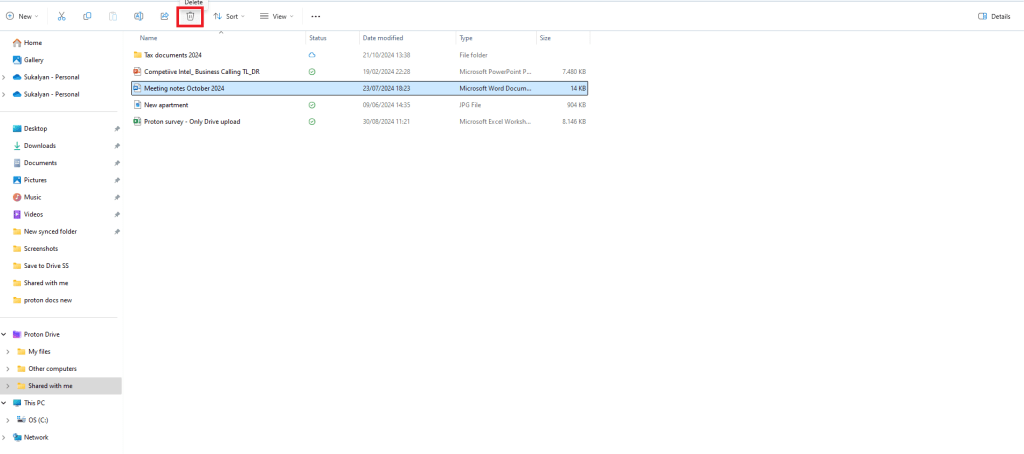Viewport: 1024px width, 454px height.
Task: Expand Other computers under Proton Drive
Action: click(x=7, y=368)
